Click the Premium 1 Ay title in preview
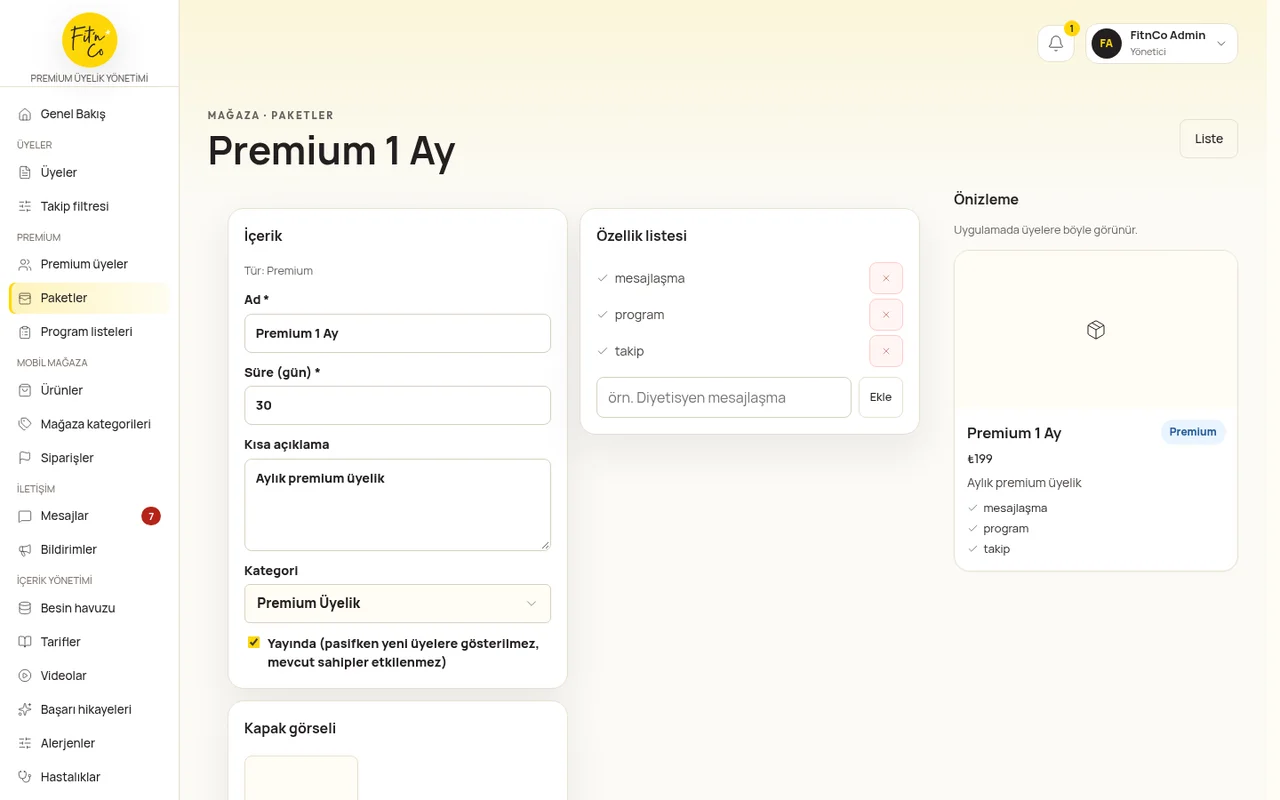The height and width of the screenshot is (800, 1280). (1014, 433)
